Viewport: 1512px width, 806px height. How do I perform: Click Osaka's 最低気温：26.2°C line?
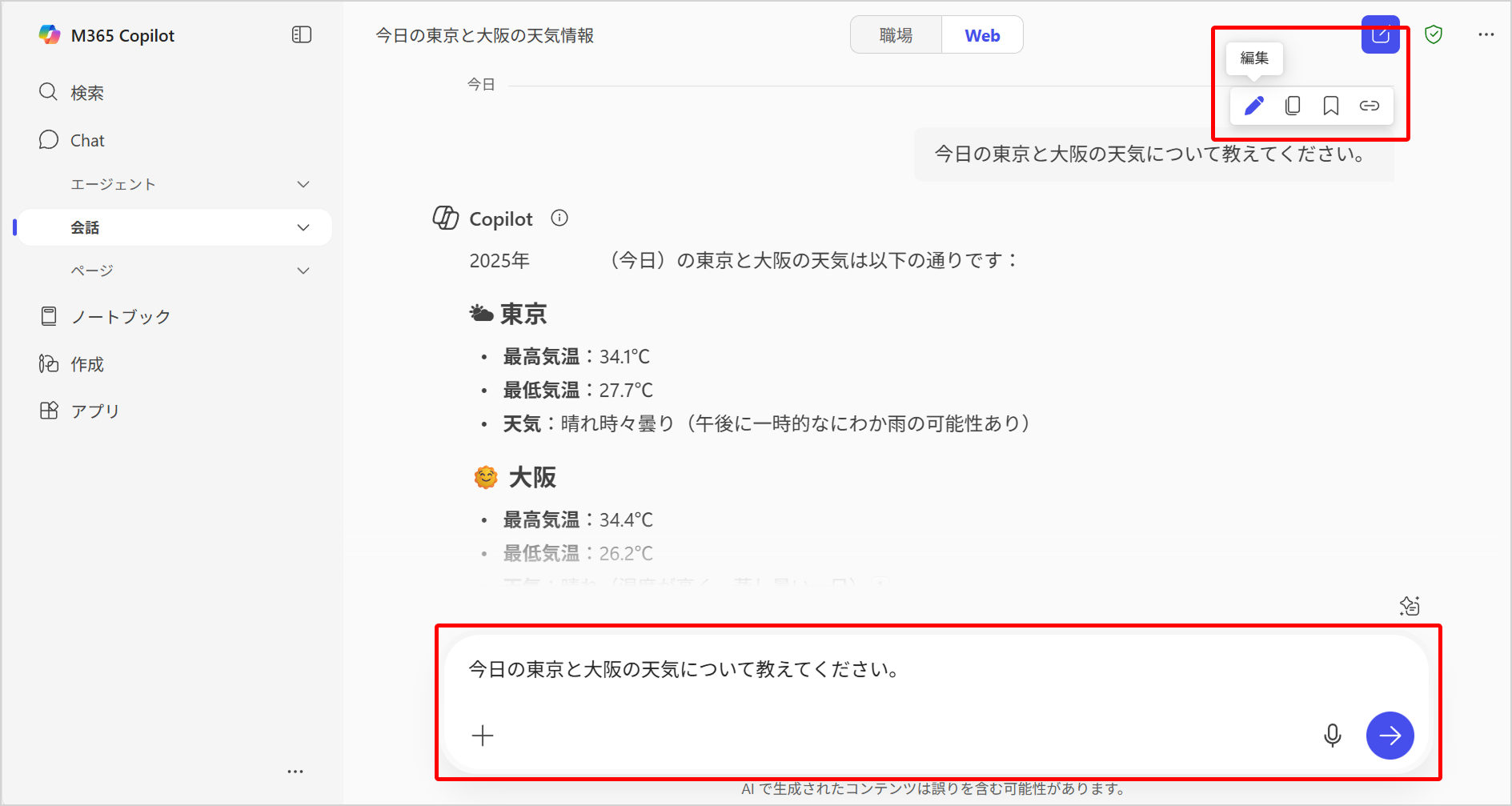click(578, 553)
